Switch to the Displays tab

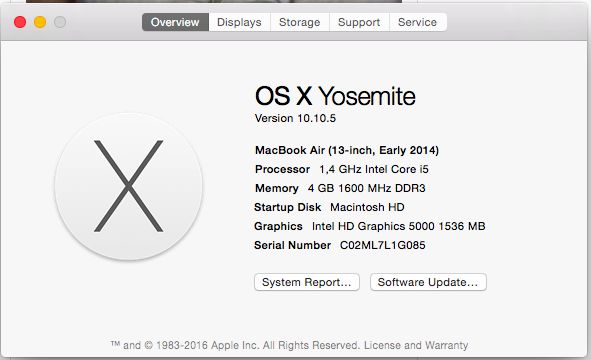pos(239,22)
